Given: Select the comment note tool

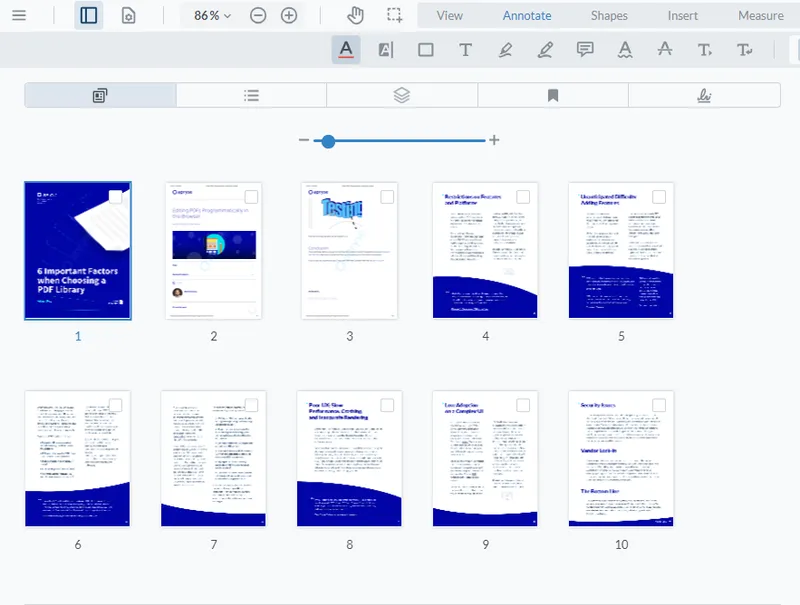Looking at the screenshot, I should coord(585,50).
